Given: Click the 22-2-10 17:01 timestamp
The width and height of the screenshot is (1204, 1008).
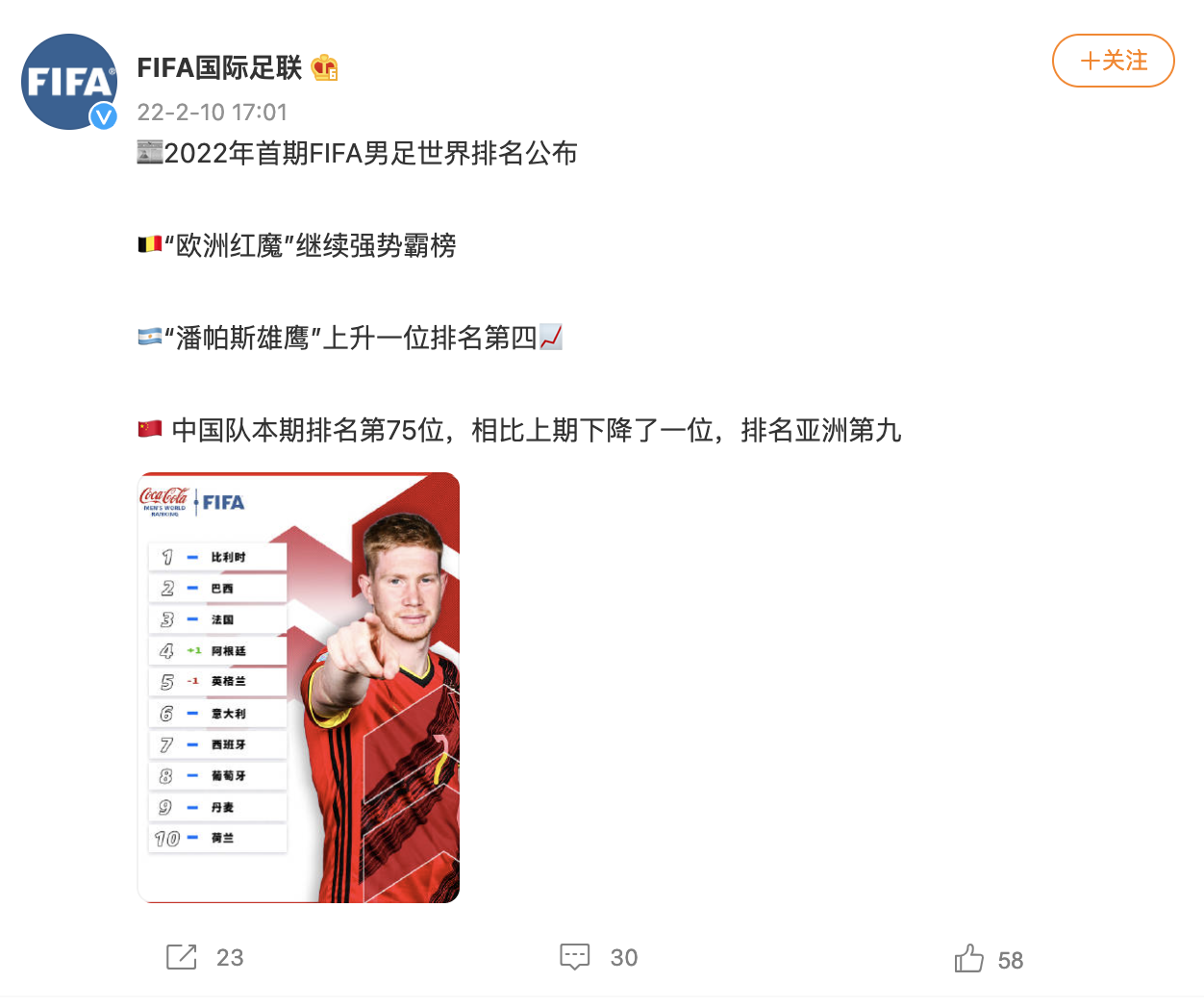Looking at the screenshot, I should coord(213,113).
